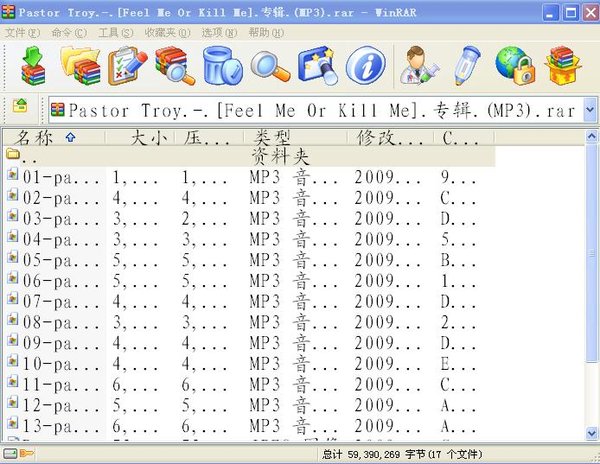This screenshot has width=600, height=464.
Task: Open the 选项(N) menu
Action: point(219,33)
